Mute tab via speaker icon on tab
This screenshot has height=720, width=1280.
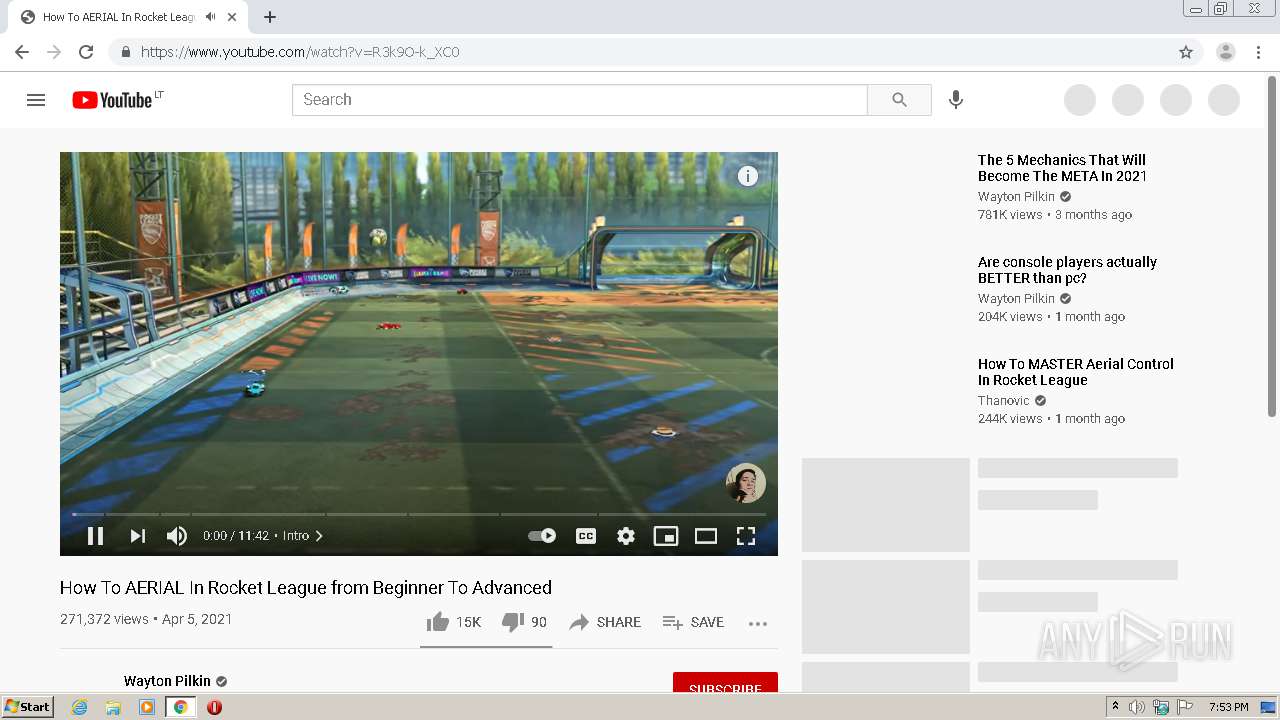pyautogui.click(x=211, y=17)
